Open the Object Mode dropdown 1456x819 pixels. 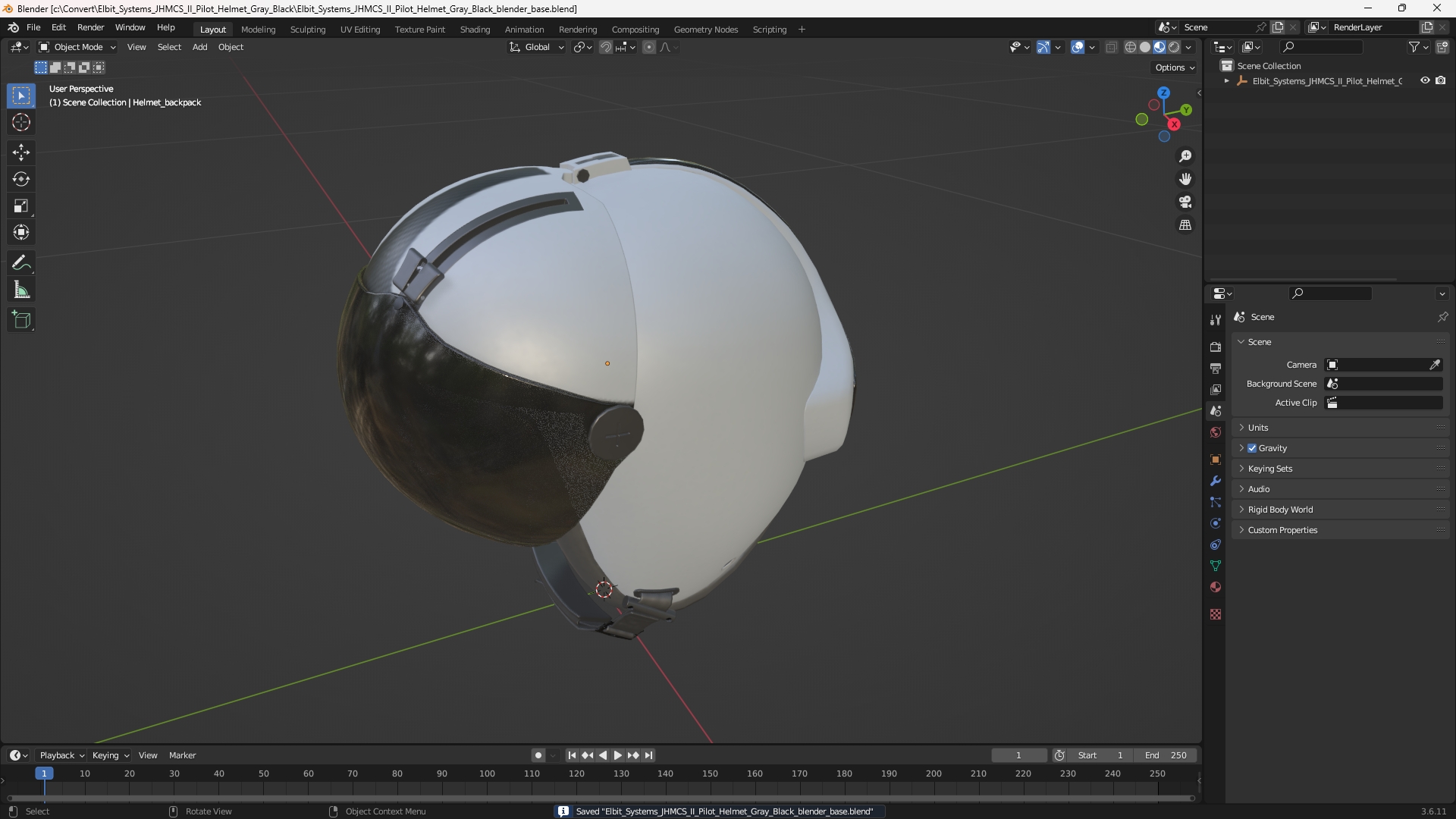coord(77,47)
